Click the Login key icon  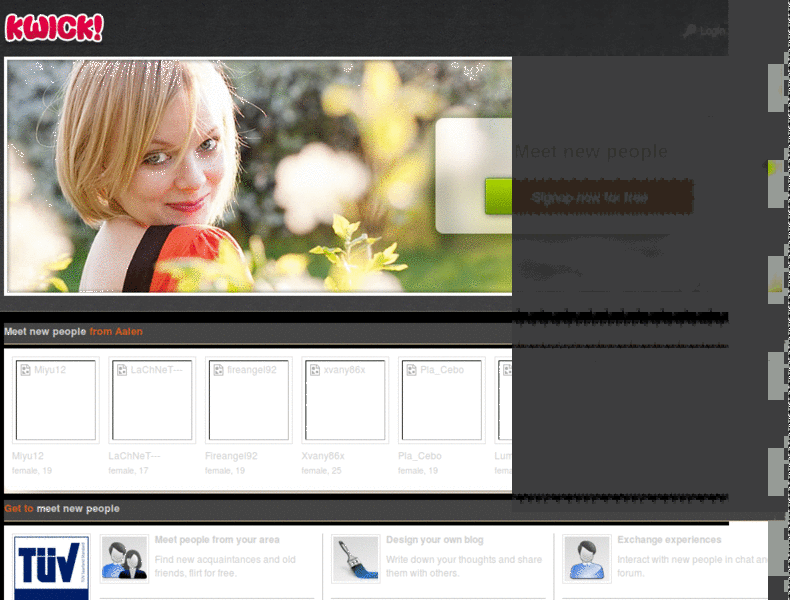click(x=689, y=31)
